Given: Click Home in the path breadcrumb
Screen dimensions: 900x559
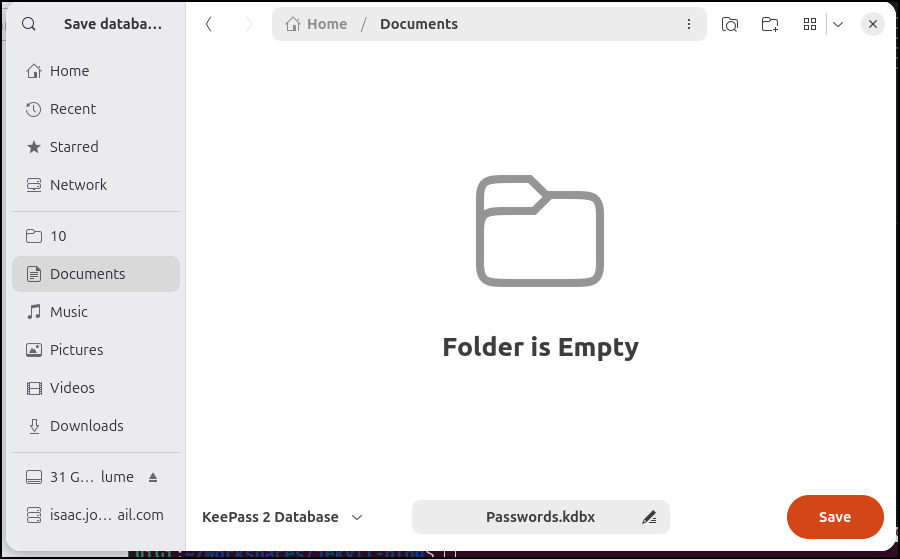Looking at the screenshot, I should [327, 24].
